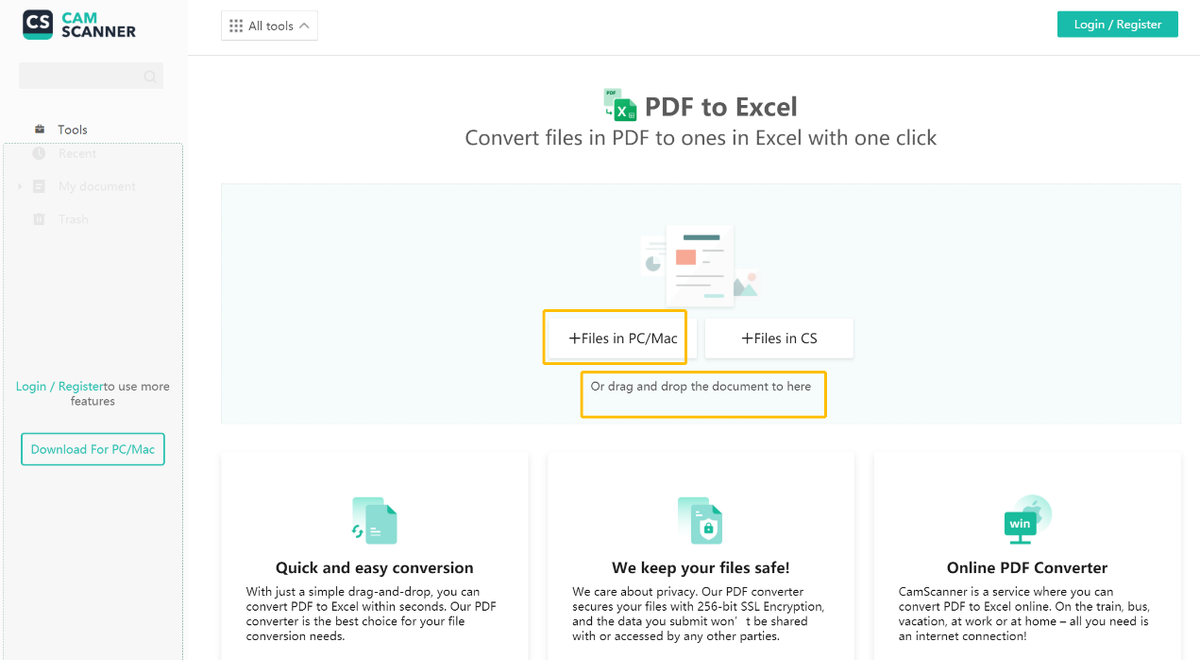The image size is (1200, 660).
Task: Click the My document file icon
Action: (39, 186)
